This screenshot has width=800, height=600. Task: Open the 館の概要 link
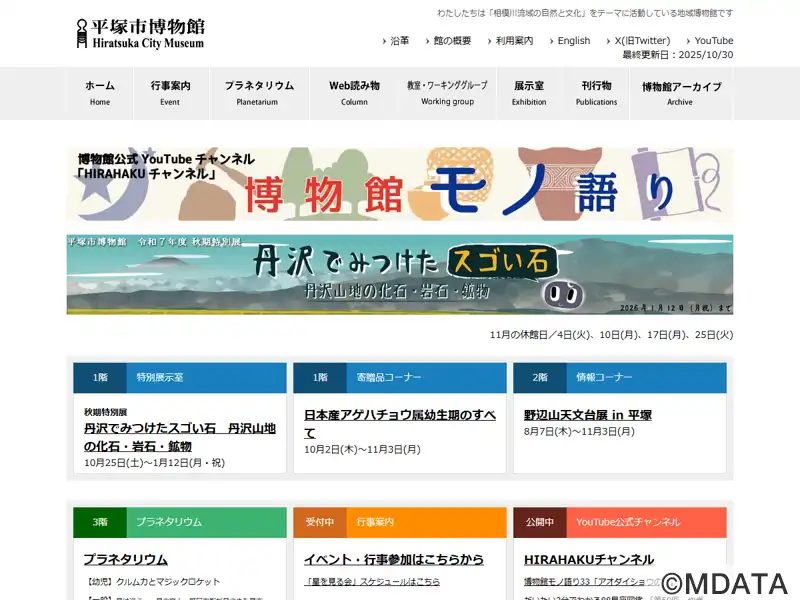452,41
